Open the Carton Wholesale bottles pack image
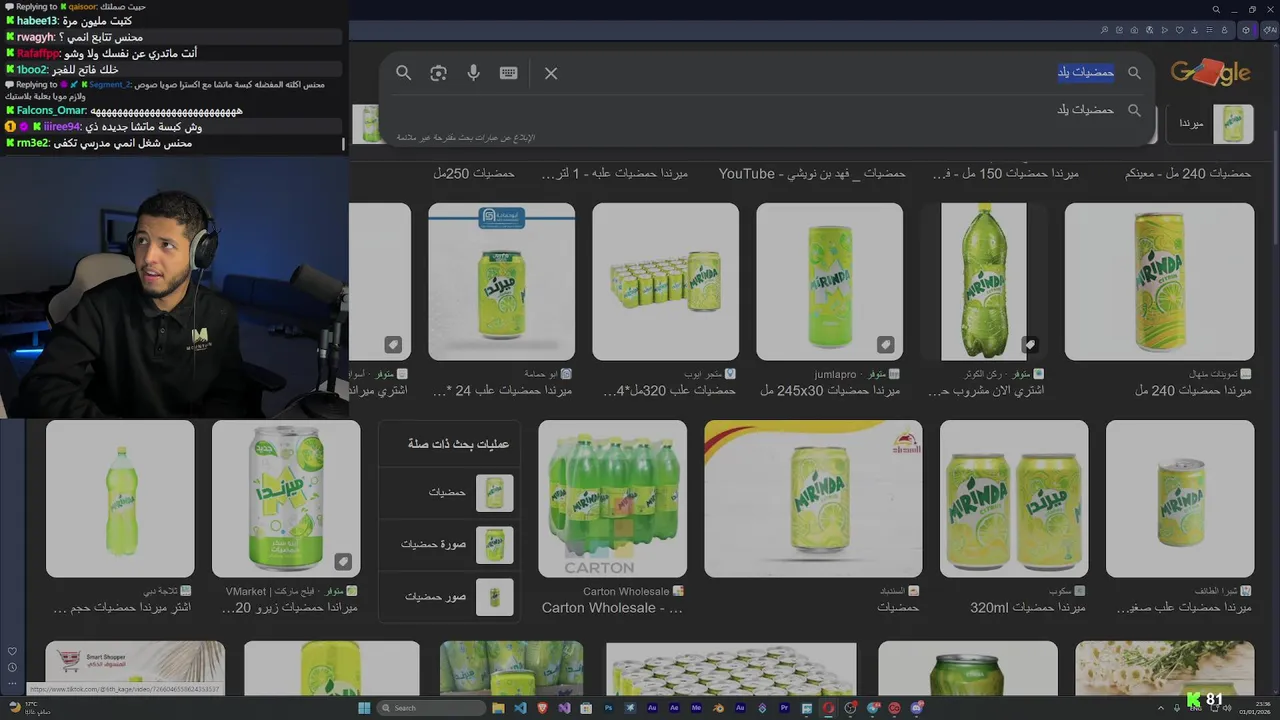The width and height of the screenshot is (1280, 720). [612, 499]
